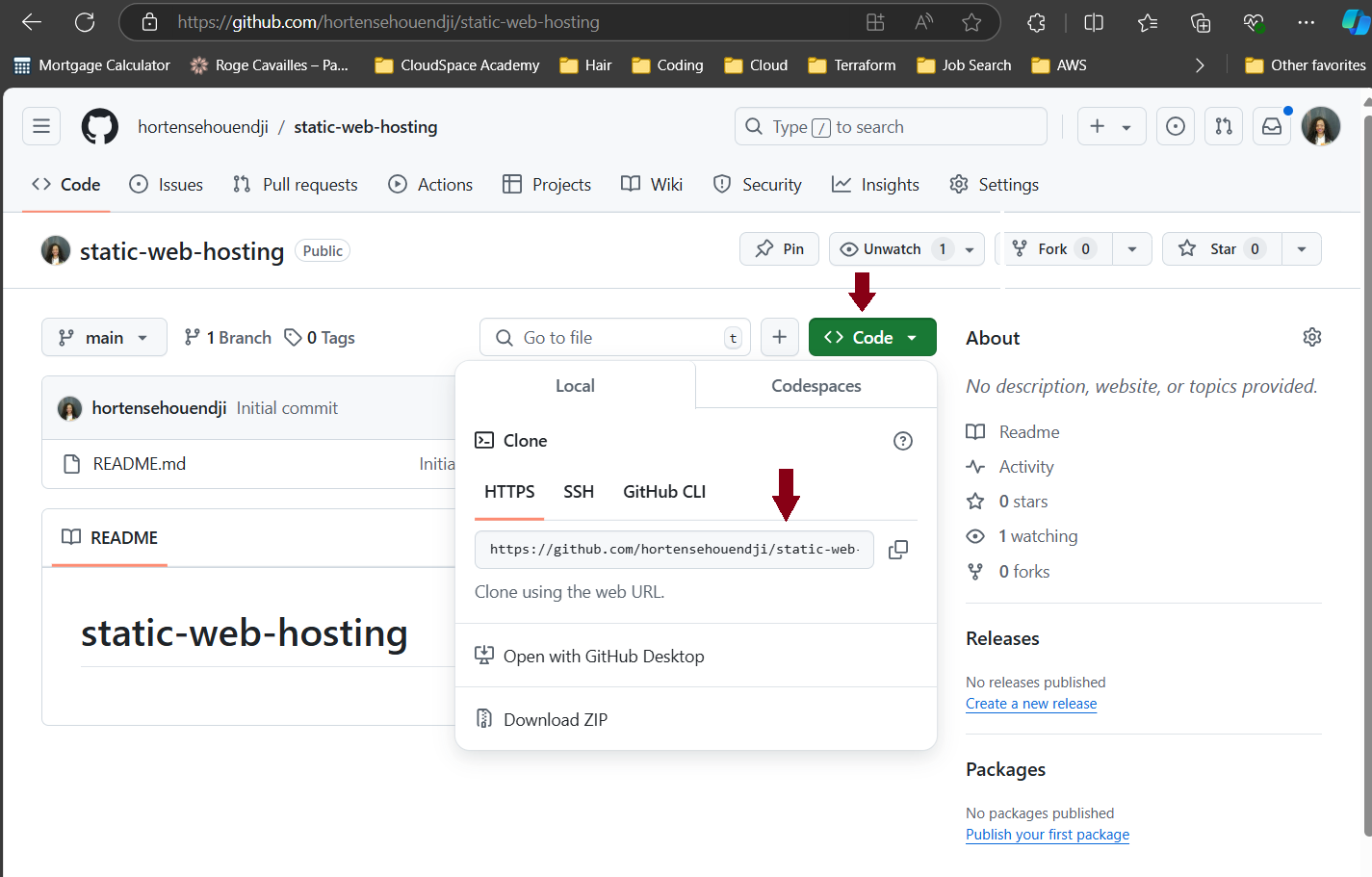Star the static-web-hosting repository
The width and height of the screenshot is (1372, 877).
point(1222,249)
